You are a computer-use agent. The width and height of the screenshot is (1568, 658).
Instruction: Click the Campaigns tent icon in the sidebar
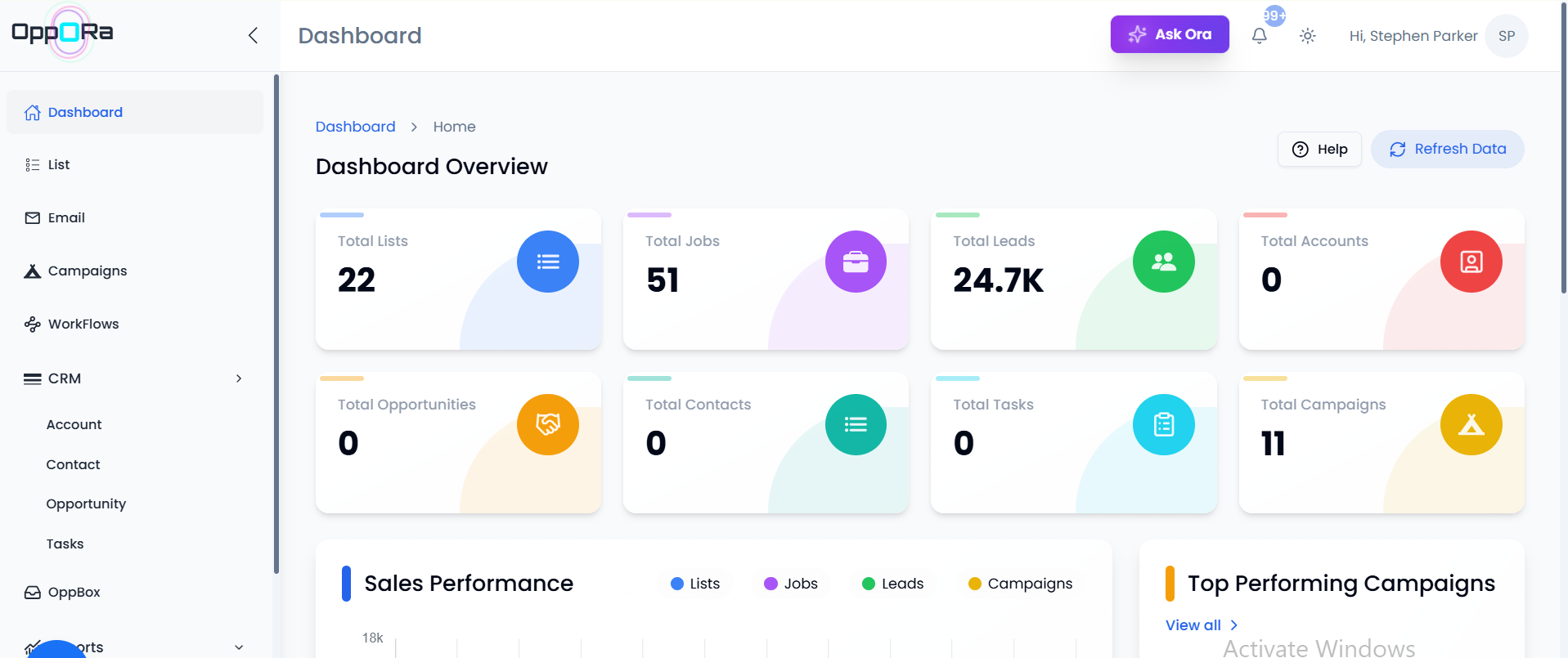coord(32,271)
